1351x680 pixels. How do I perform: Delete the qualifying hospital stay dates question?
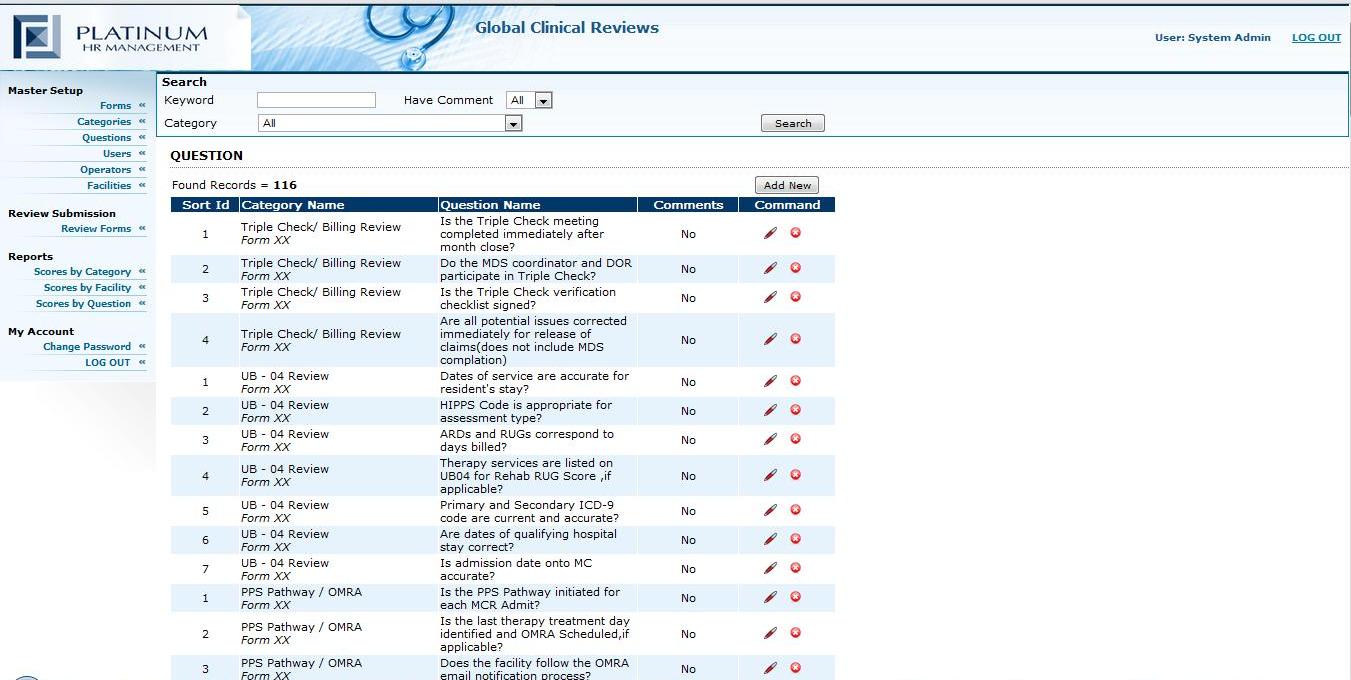pos(796,539)
